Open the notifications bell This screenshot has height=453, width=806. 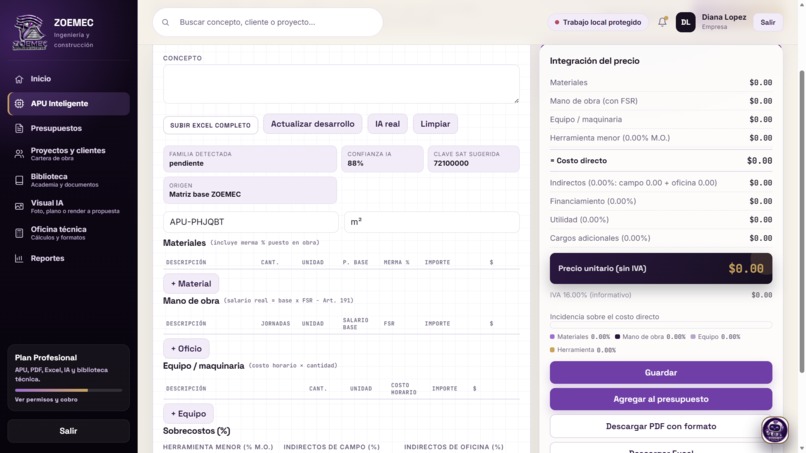(662, 22)
